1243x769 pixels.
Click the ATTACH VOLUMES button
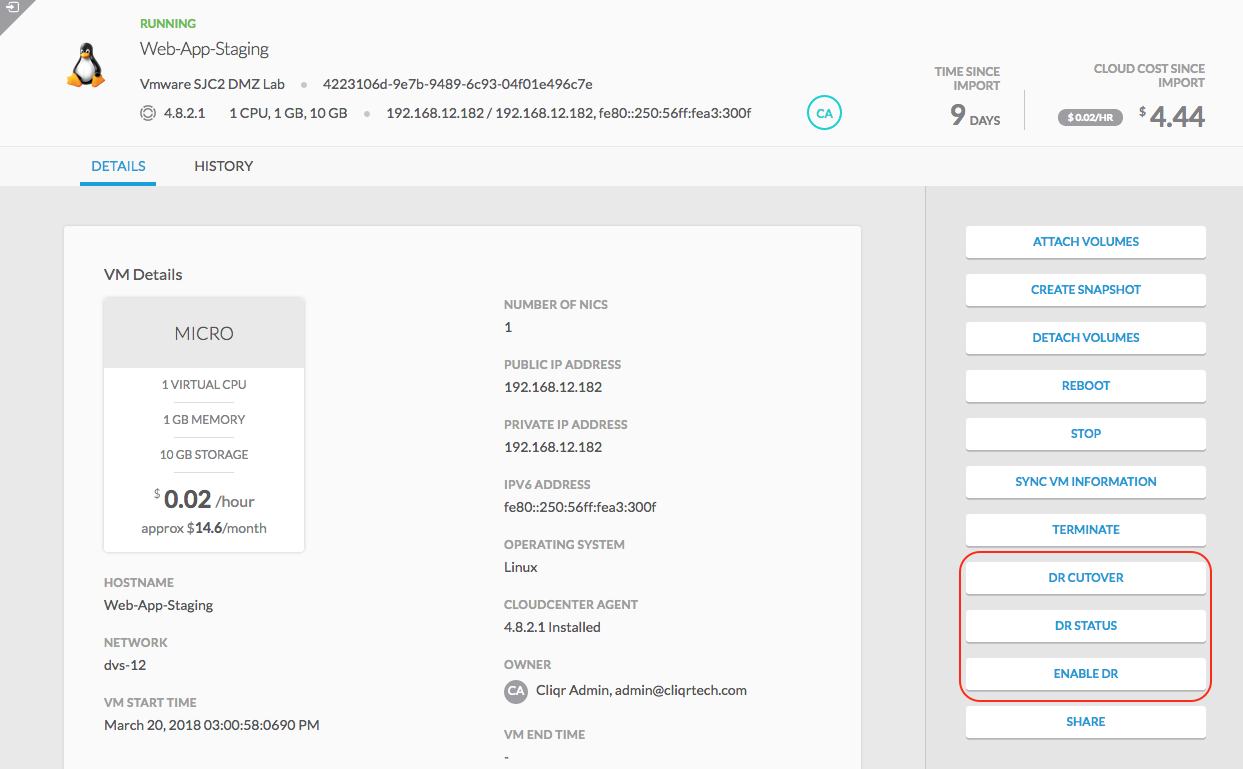coord(1086,242)
